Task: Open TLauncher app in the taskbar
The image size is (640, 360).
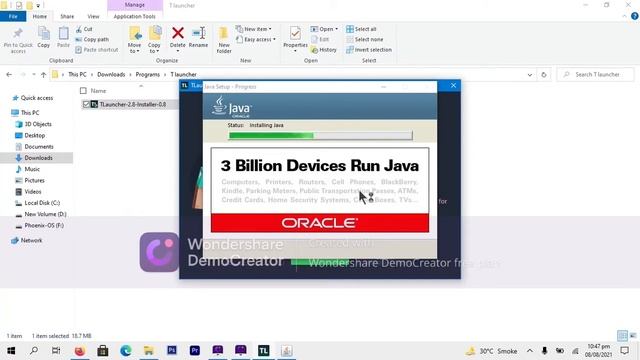Action: point(263,351)
